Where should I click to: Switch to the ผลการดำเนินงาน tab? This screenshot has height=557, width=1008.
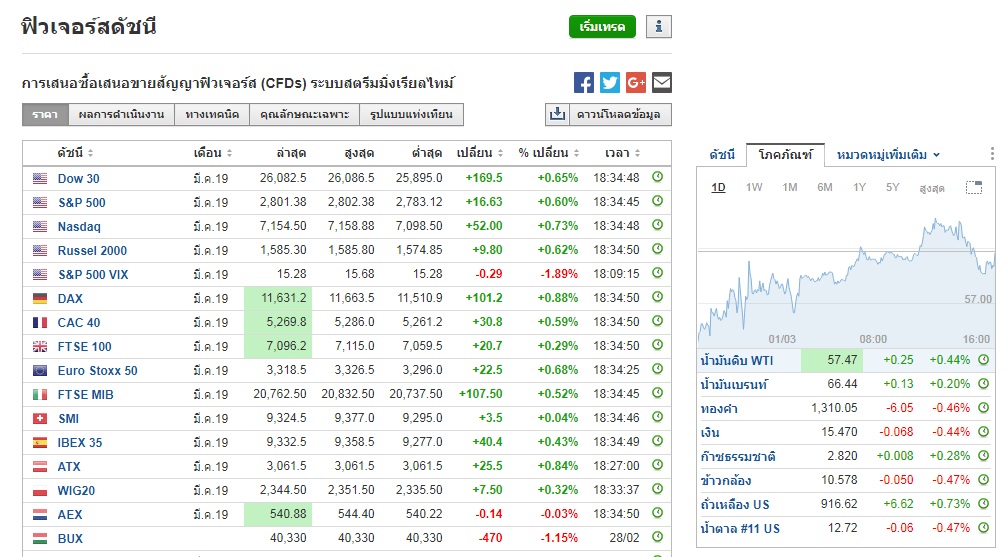point(122,114)
